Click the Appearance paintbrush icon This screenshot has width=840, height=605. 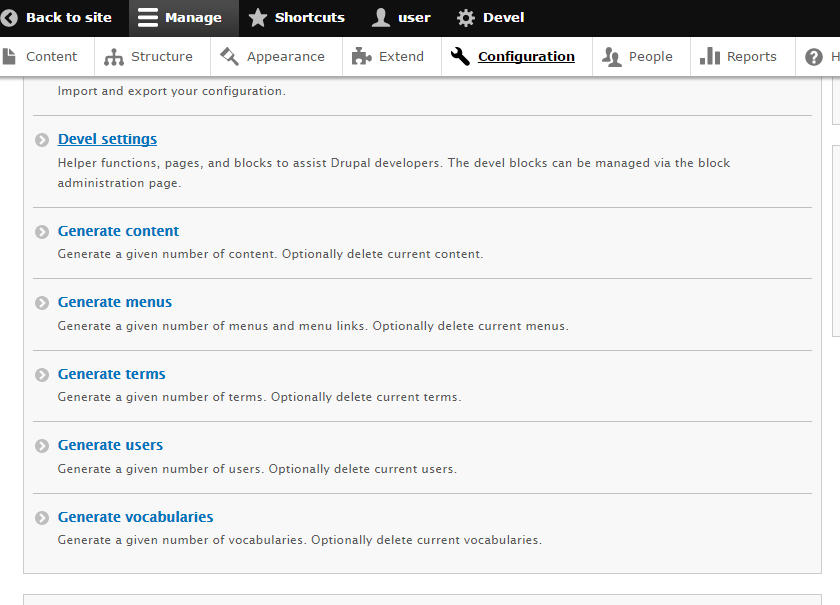(x=229, y=56)
